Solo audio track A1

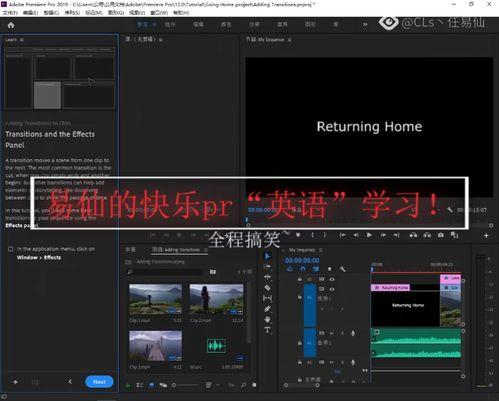click(342, 333)
